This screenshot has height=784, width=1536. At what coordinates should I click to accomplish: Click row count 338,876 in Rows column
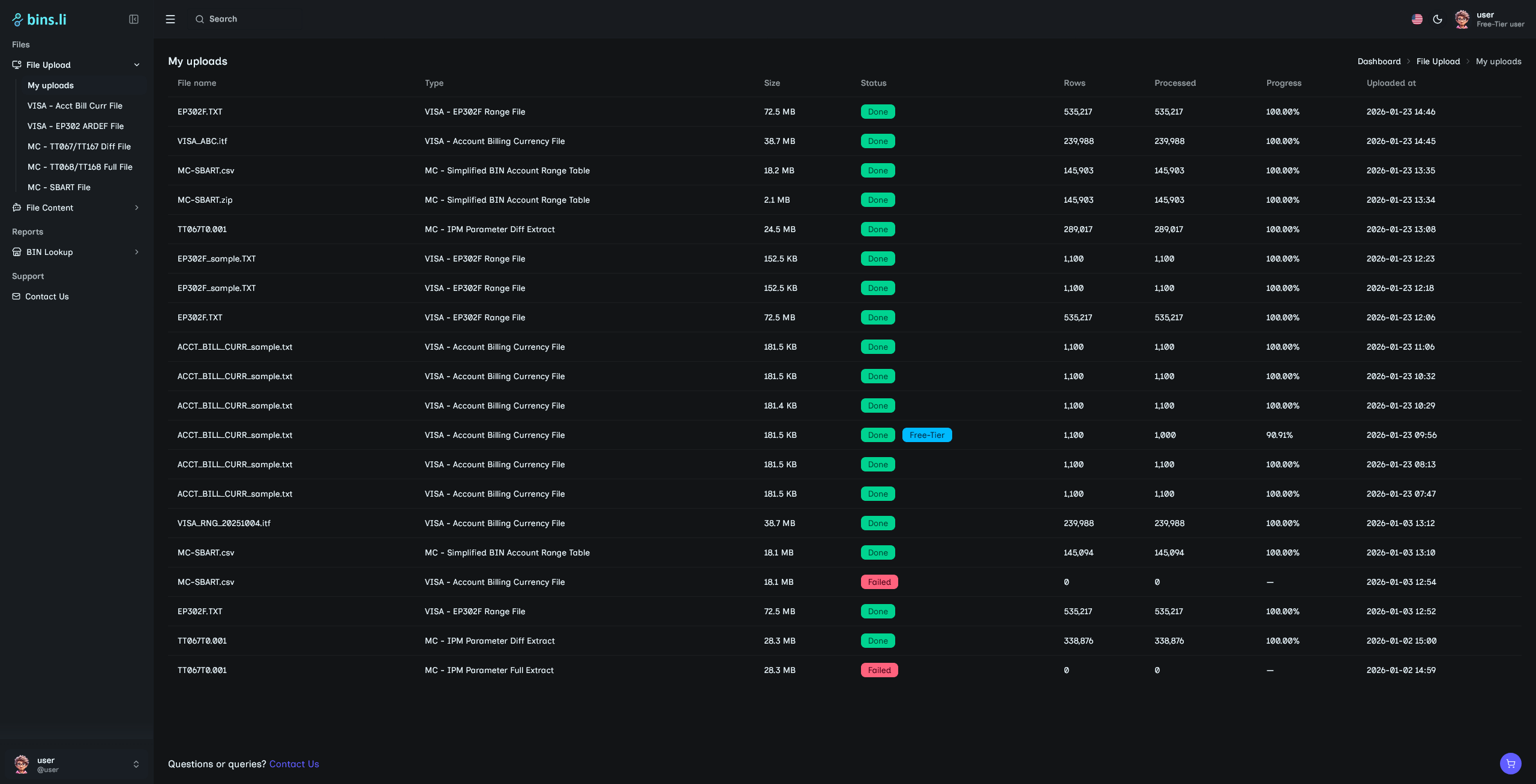tap(1078, 641)
